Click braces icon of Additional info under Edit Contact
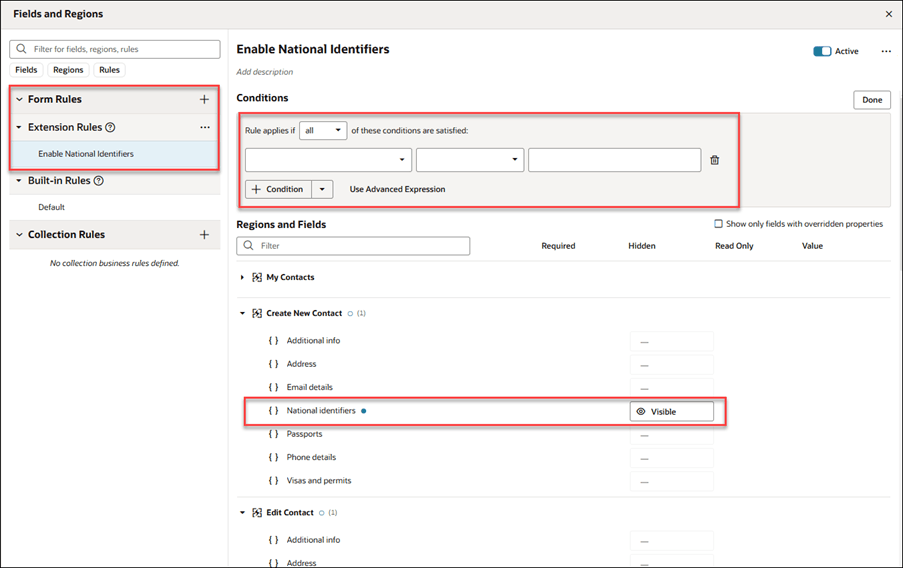903x568 pixels. pyautogui.click(x=274, y=540)
